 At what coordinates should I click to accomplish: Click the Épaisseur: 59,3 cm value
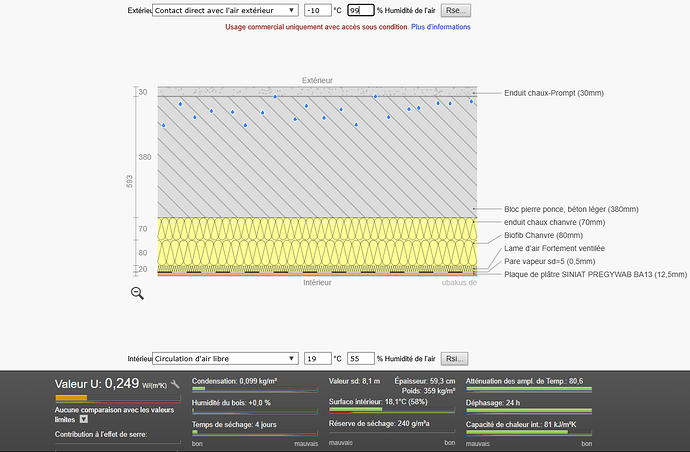tap(425, 381)
